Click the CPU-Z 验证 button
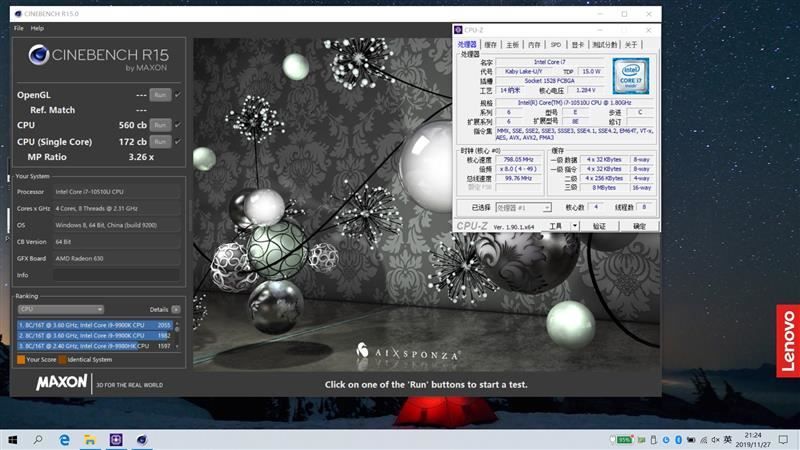This screenshot has height=450, width=800. tap(599, 226)
